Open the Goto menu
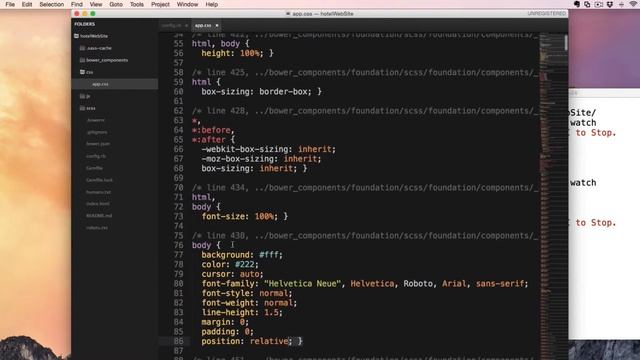Viewport: 640px width, 360px height. 116,4
